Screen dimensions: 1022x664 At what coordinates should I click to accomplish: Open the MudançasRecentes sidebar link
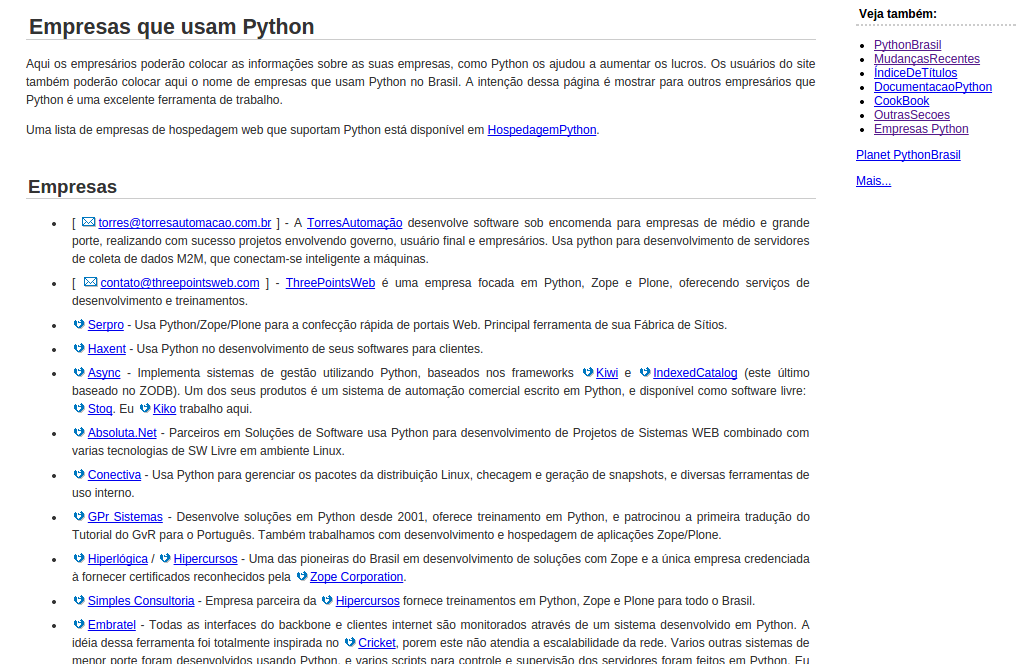click(x=927, y=59)
